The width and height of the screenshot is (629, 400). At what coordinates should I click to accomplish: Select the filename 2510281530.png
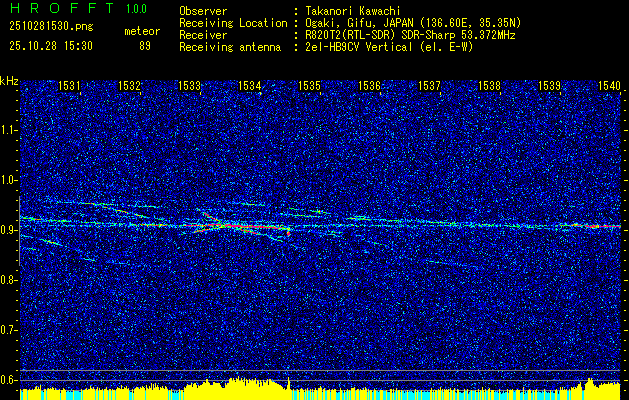[x=51, y=27]
